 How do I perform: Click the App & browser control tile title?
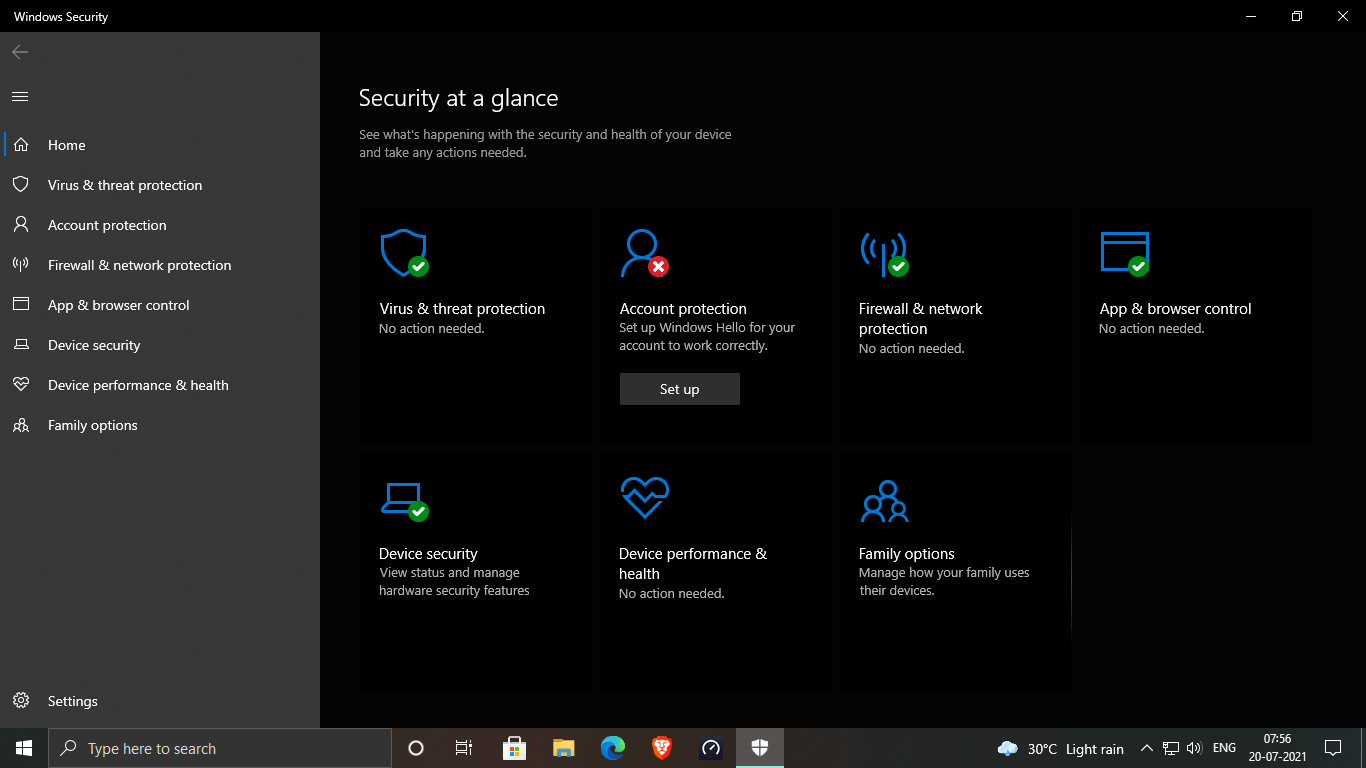(x=1175, y=309)
